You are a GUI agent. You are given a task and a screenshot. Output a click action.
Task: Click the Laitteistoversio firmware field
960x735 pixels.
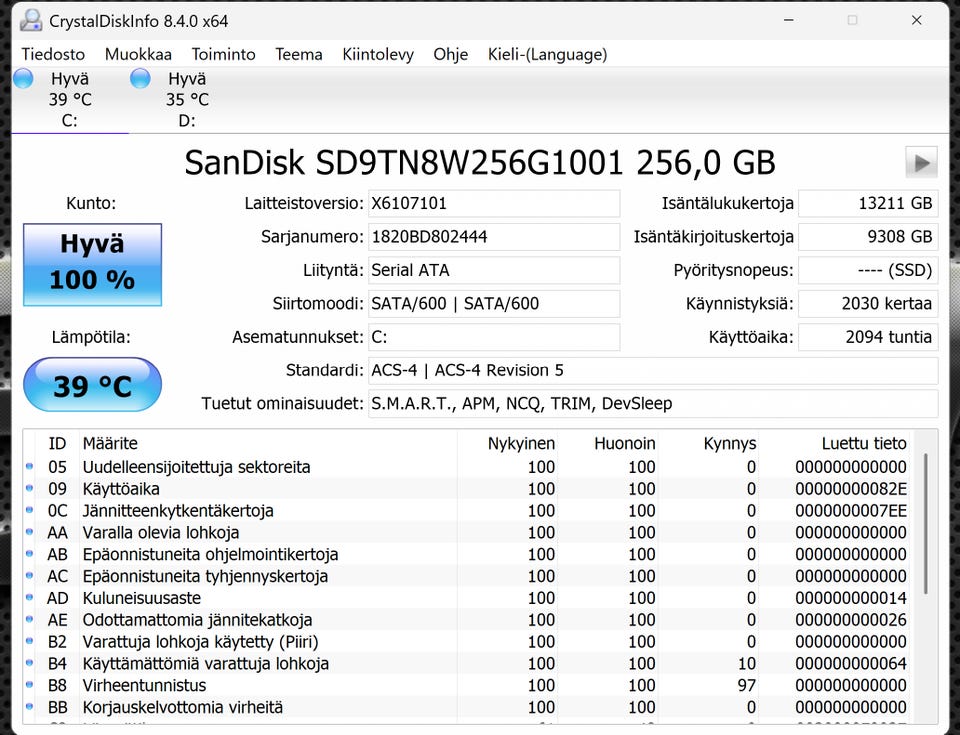(493, 203)
